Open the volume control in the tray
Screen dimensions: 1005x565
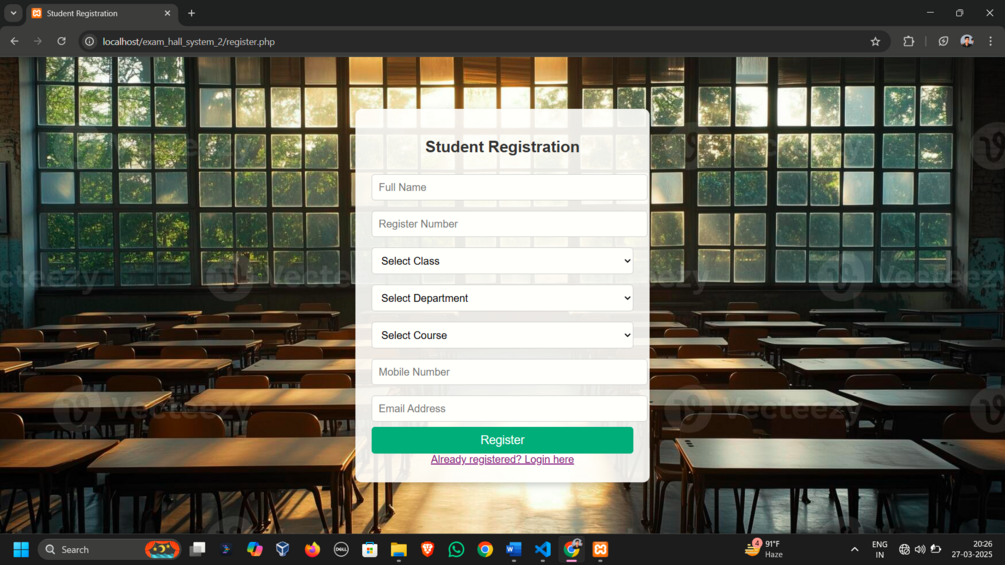920,550
